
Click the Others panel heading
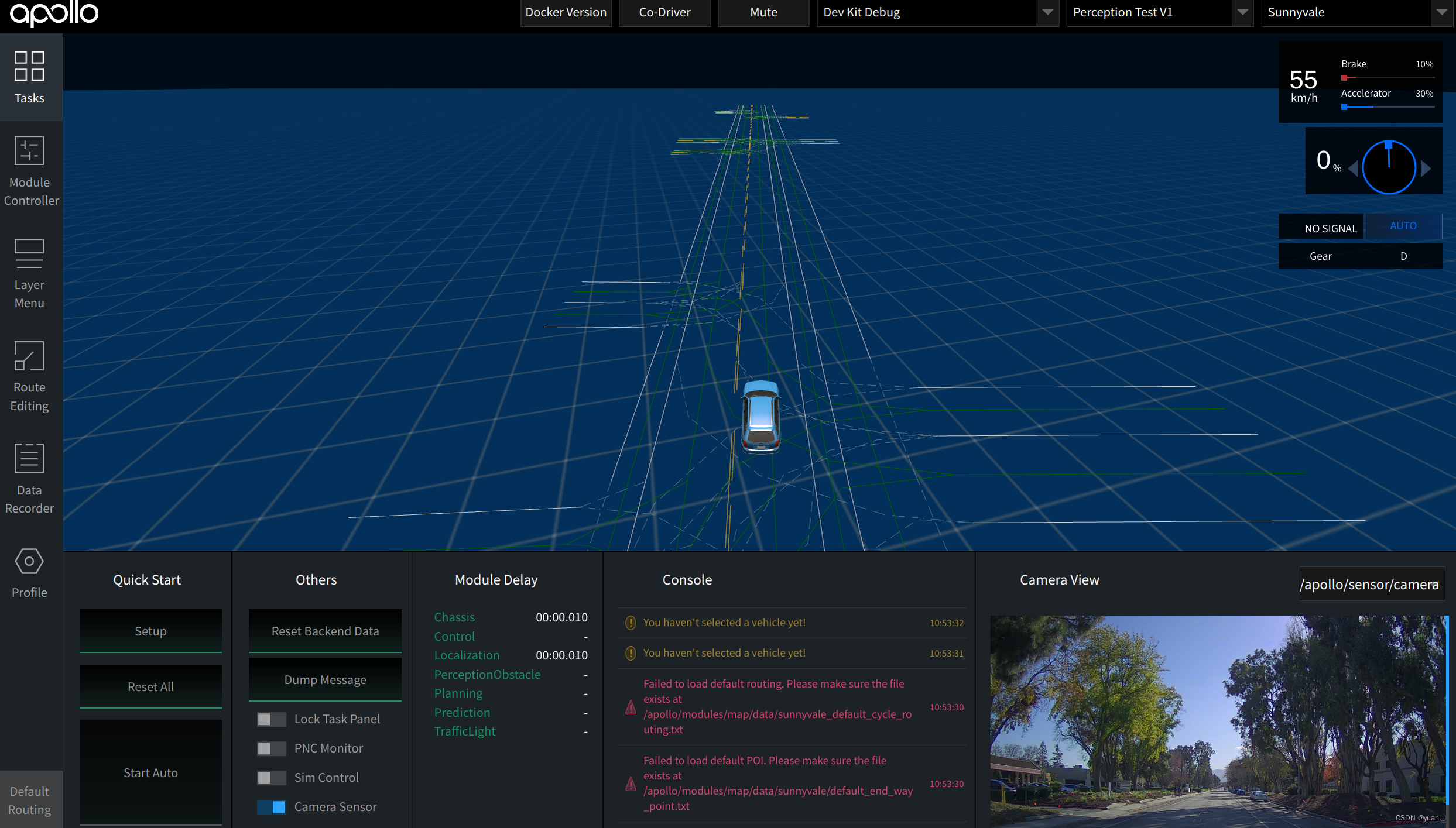pyautogui.click(x=316, y=580)
